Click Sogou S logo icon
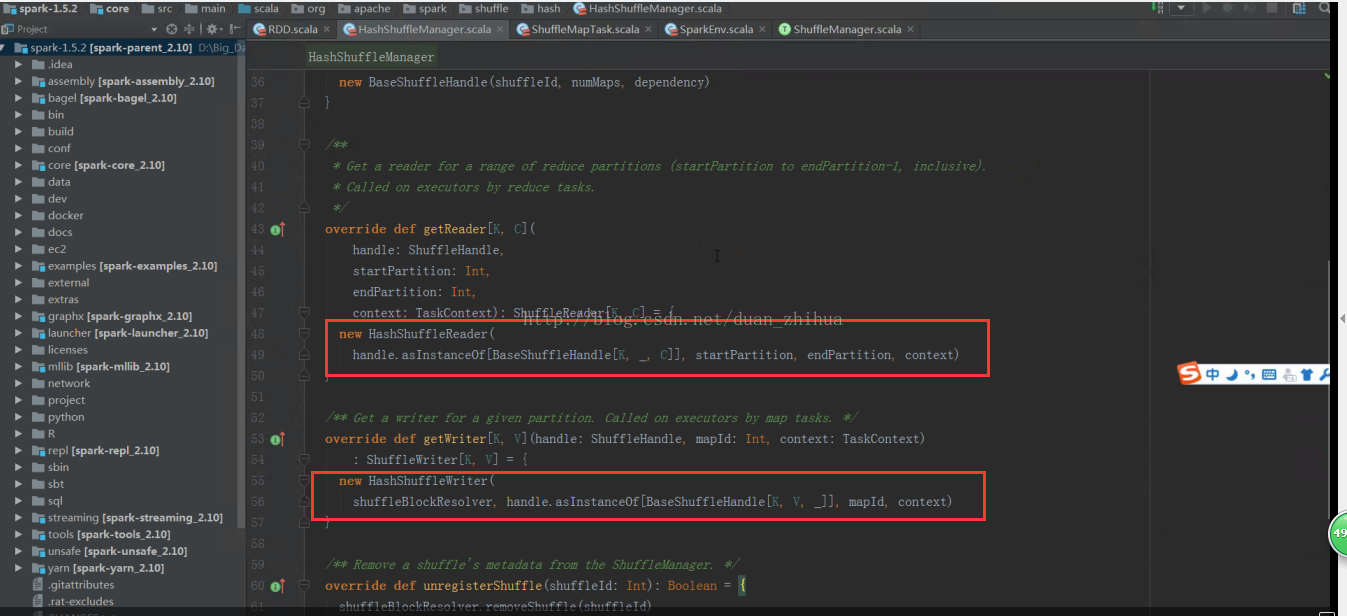Viewport: 1347px width, 616px height. click(1189, 375)
